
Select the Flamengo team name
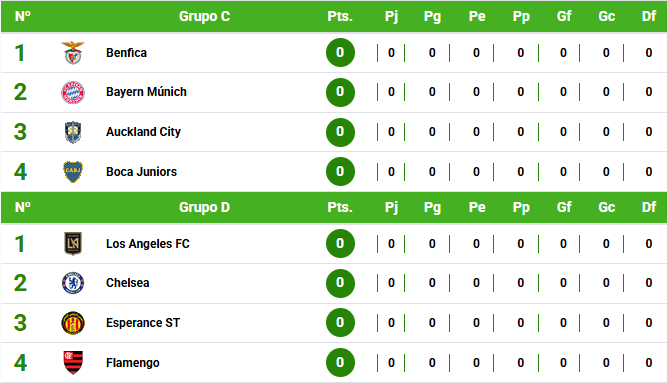133,363
